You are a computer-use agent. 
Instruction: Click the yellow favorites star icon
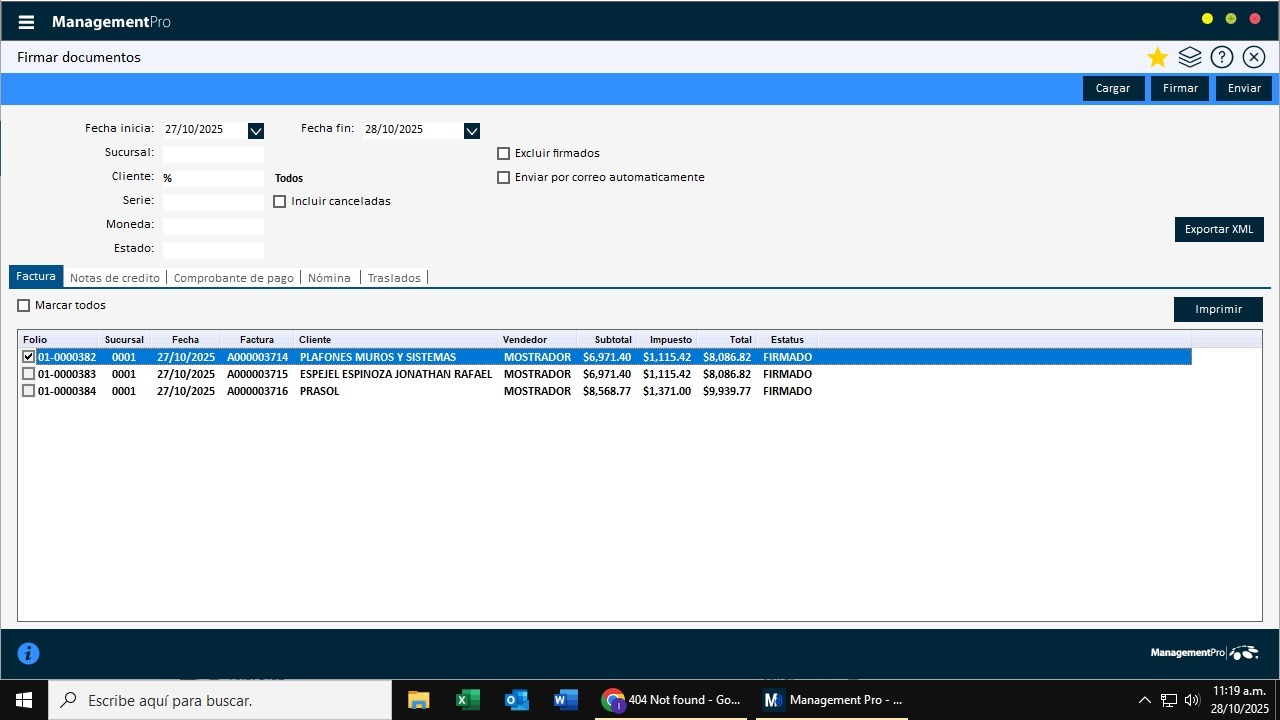(1157, 57)
